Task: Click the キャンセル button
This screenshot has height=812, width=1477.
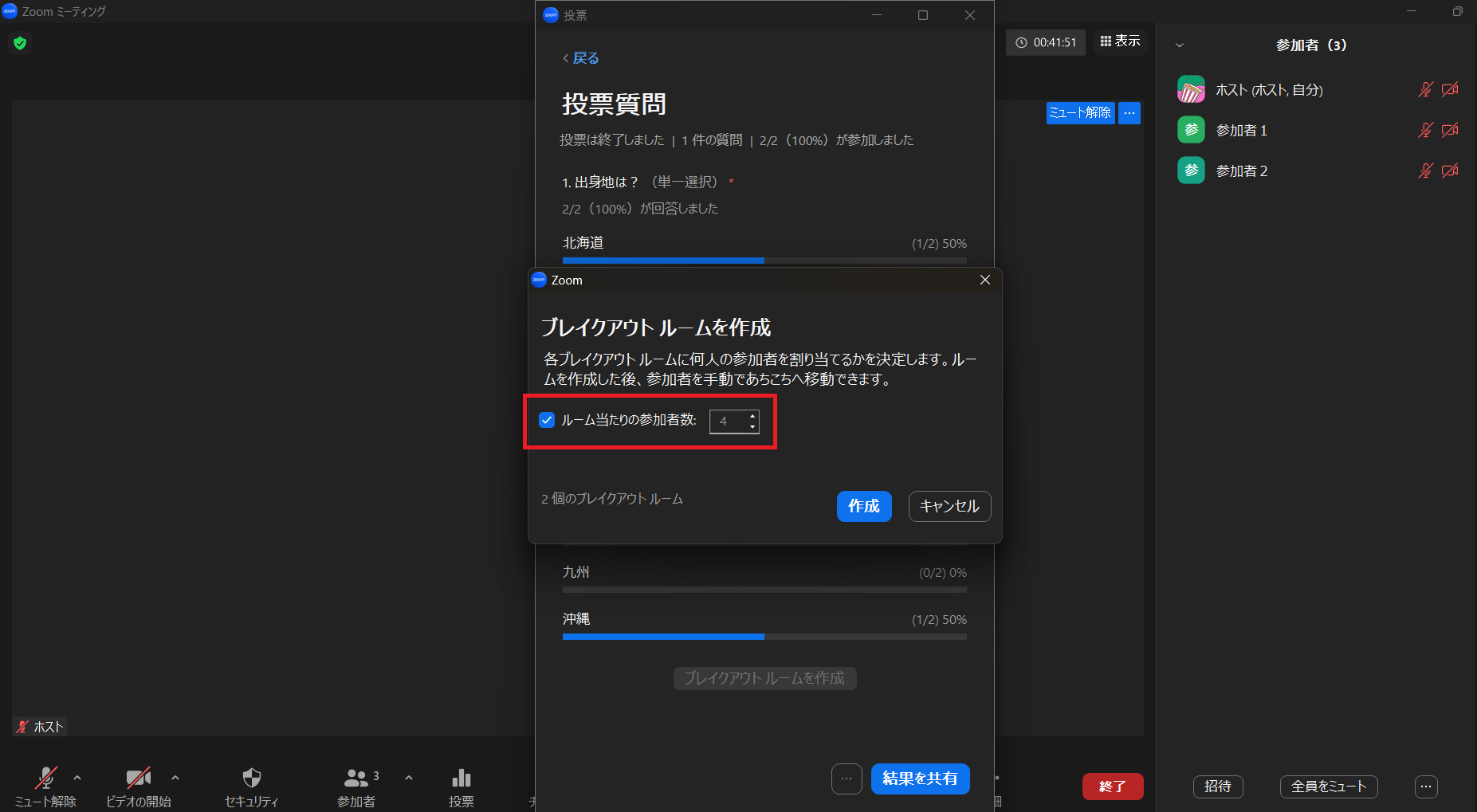Action: 949,506
